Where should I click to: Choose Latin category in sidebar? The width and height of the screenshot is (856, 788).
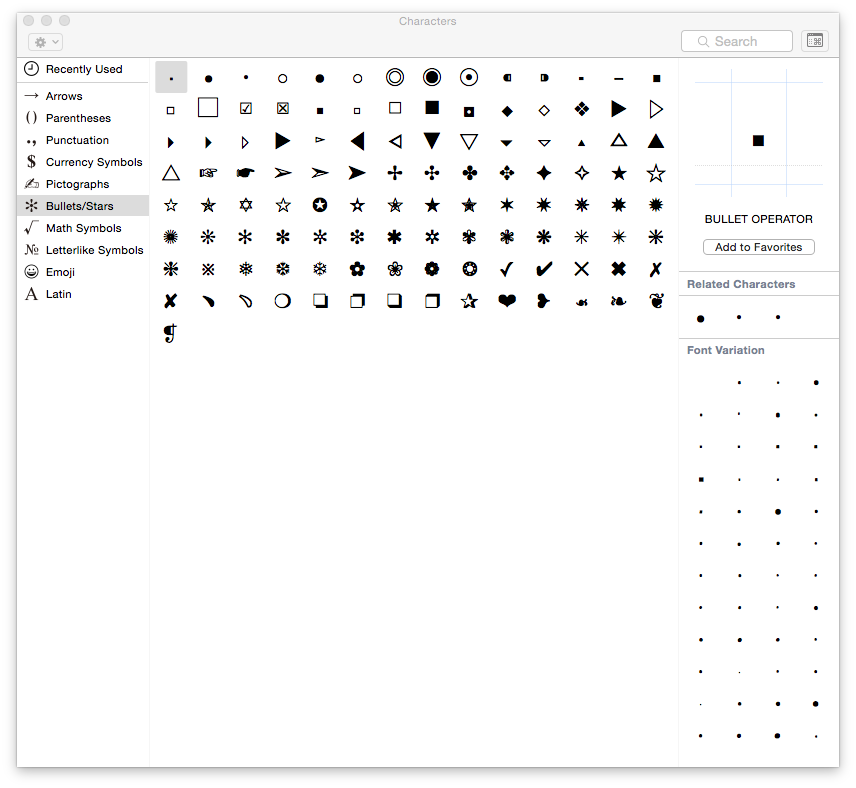(83, 294)
